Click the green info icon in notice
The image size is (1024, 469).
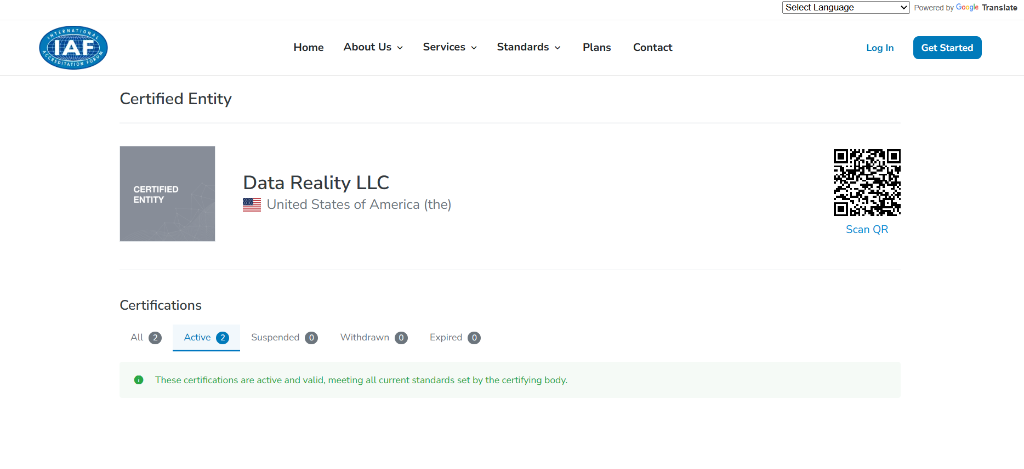click(138, 380)
